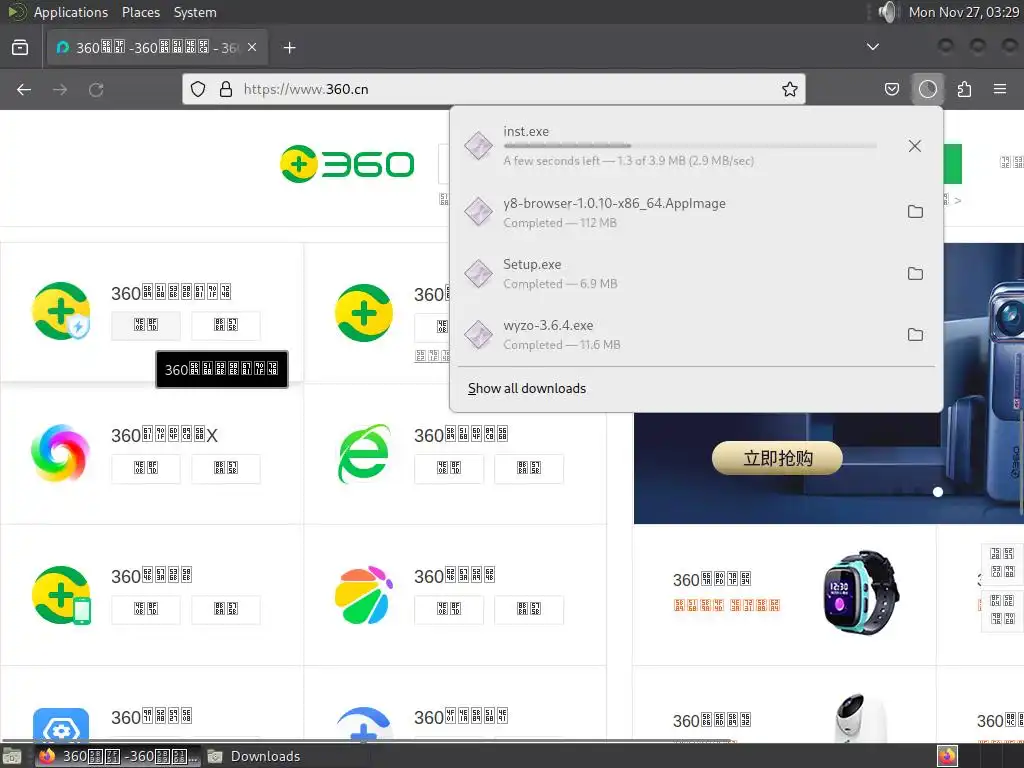The width and height of the screenshot is (1024, 768).
Task: Open the tracking protection shield icon
Action: pos(198,89)
